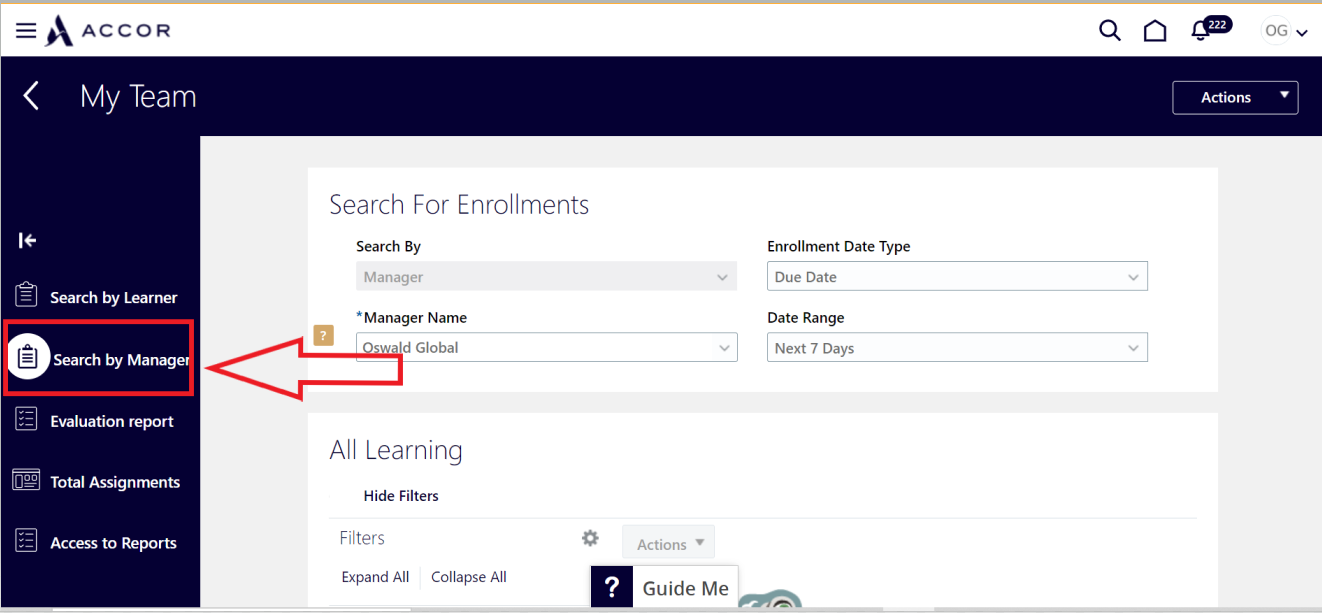Screen dimensions: 1322x613
Task: Open the Actions dropdown in header
Action: coord(1235,97)
